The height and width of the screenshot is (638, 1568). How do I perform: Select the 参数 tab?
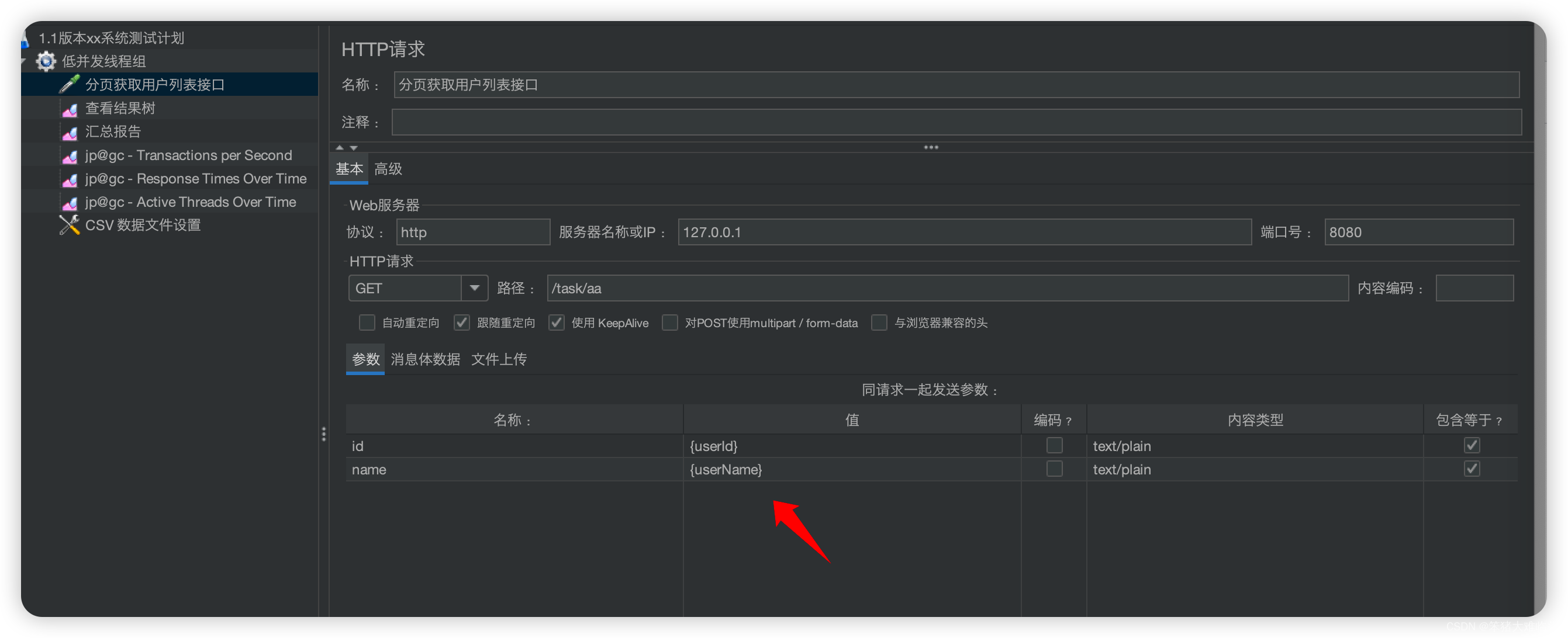(x=365, y=359)
